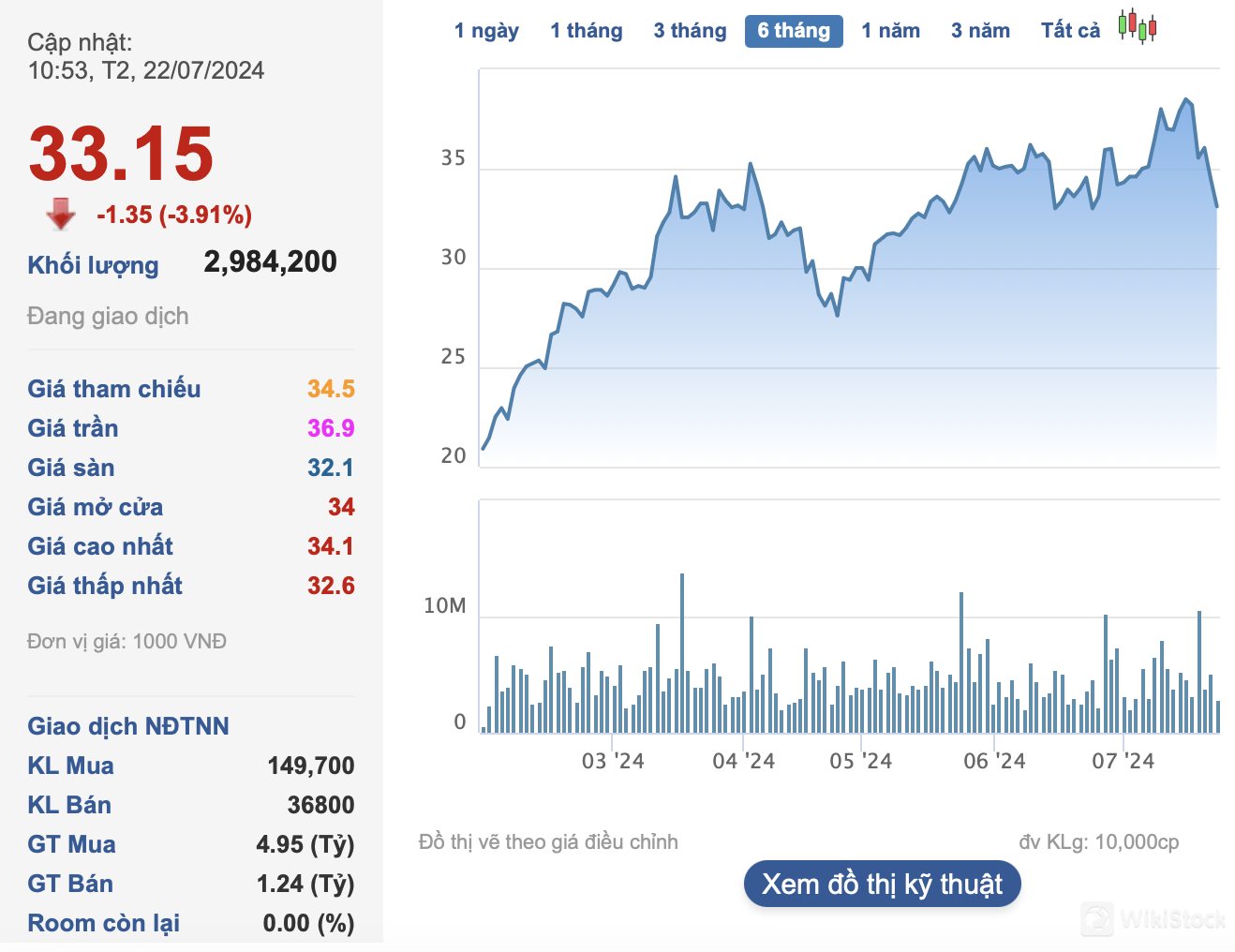Switch to the 1 tháng tab
1235x952 pixels.
[x=586, y=31]
